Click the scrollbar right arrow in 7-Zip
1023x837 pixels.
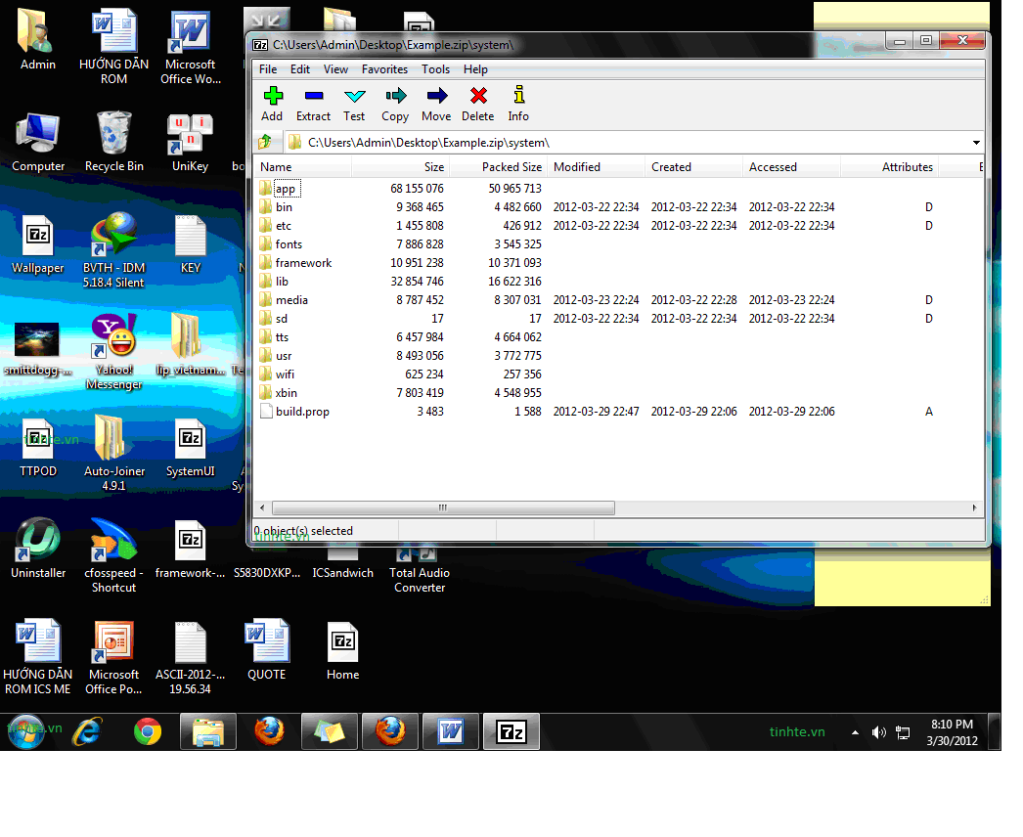coord(975,508)
